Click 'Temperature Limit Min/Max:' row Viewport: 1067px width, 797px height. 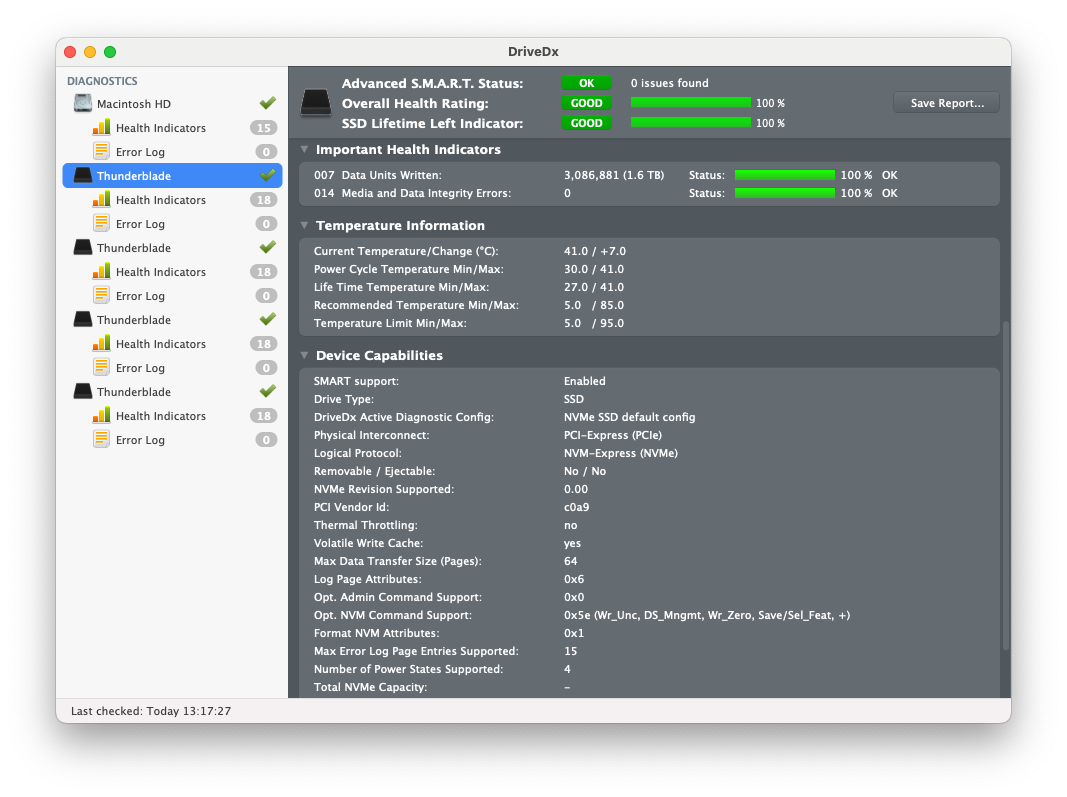point(390,323)
